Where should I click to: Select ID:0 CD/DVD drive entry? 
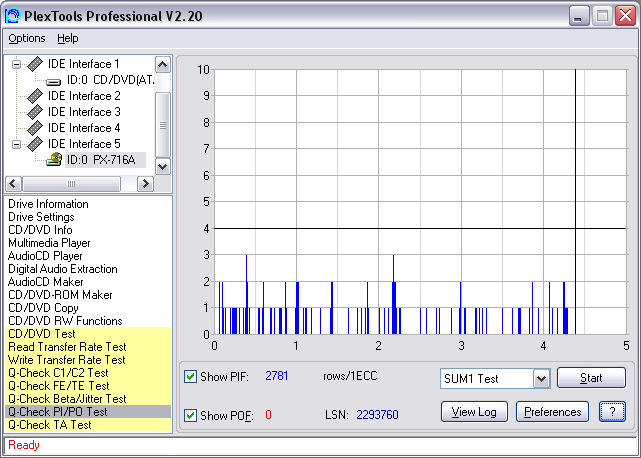point(110,80)
